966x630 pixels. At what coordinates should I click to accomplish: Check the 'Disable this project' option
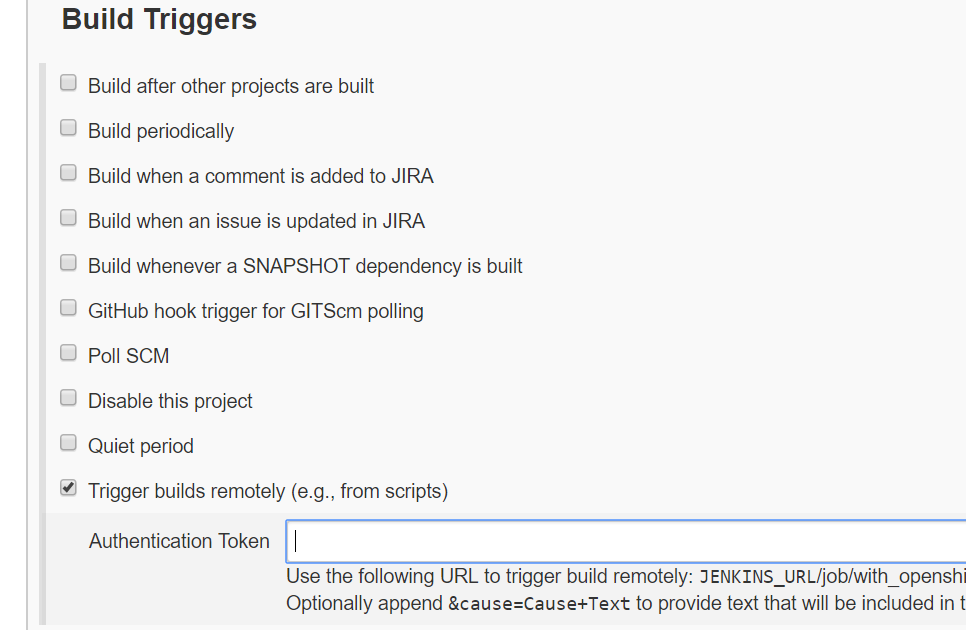coord(67,397)
